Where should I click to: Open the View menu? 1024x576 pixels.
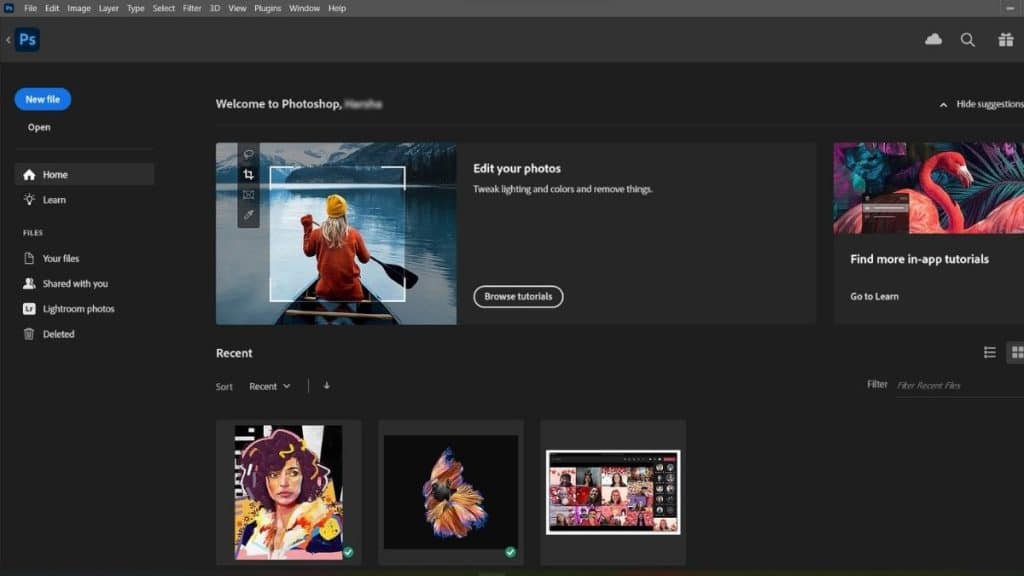pos(237,8)
